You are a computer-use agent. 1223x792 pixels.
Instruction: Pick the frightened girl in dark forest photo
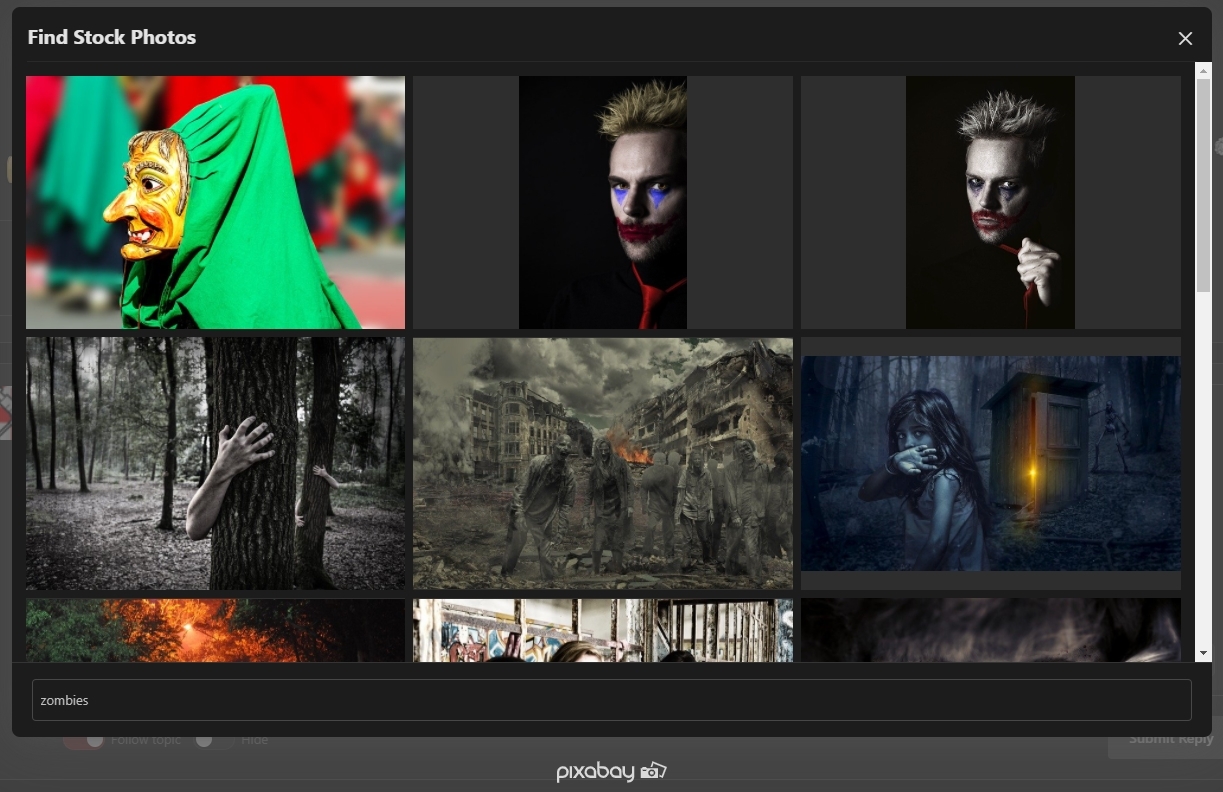[x=990, y=463]
